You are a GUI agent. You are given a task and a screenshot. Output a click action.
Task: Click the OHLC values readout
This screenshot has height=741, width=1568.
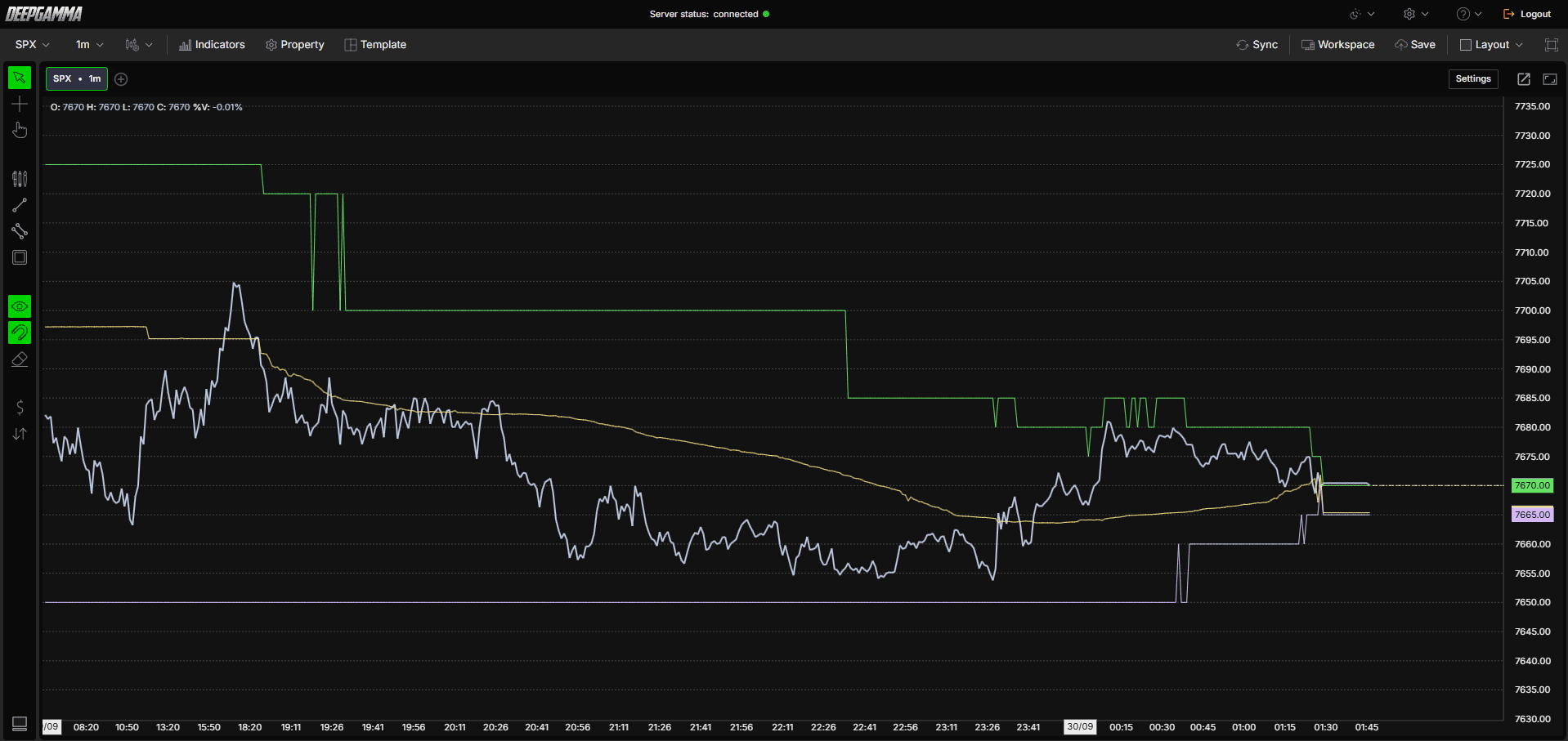point(146,107)
